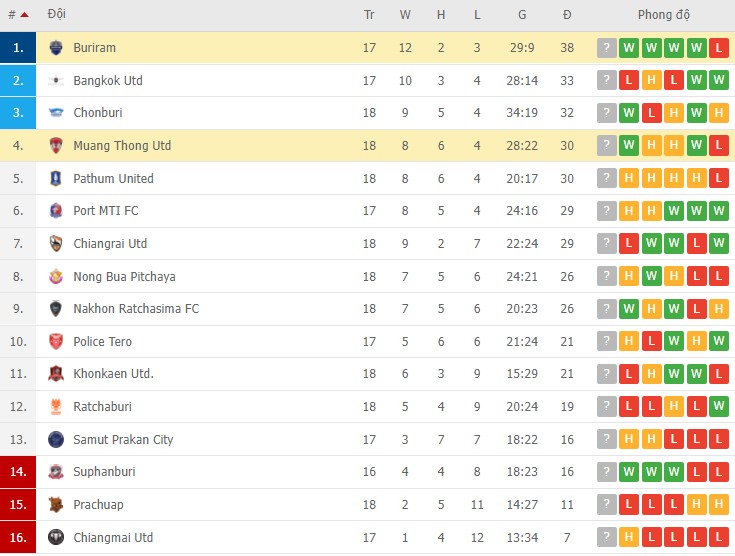
Task: Click the Pathum United badge icon
Action: (55, 179)
